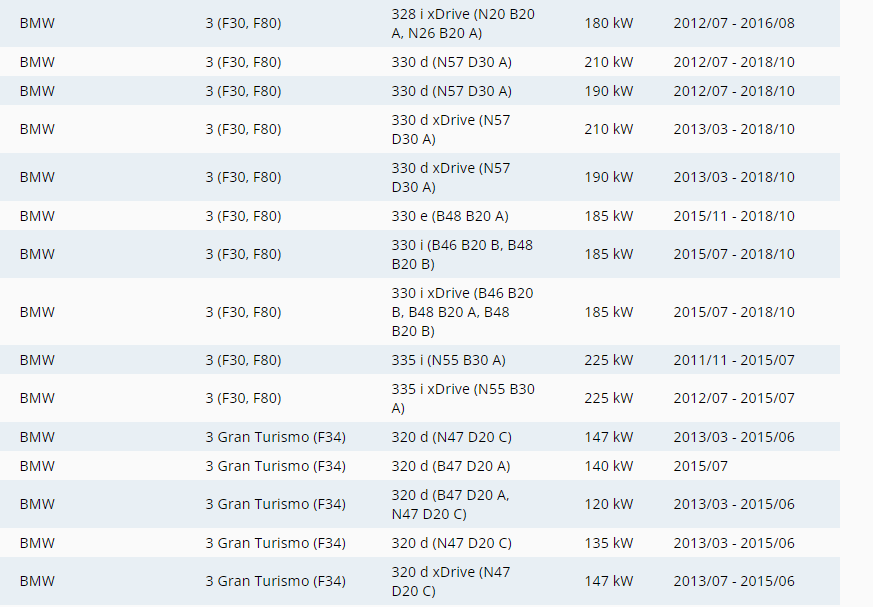Select BMW in the 330 e row
Image resolution: width=873 pixels, height=607 pixels.
coord(37,216)
